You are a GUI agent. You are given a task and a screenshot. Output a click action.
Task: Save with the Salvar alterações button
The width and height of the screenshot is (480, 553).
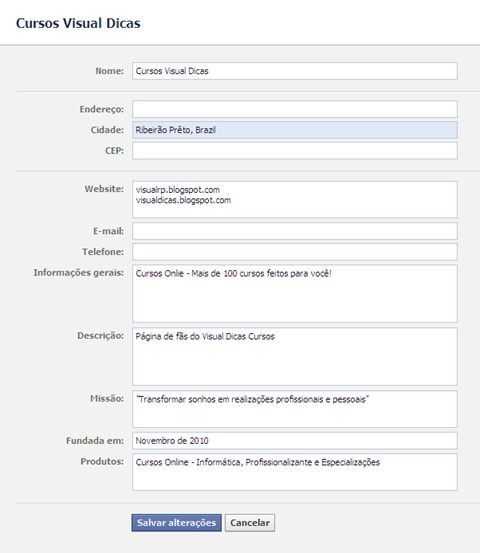[x=177, y=523]
